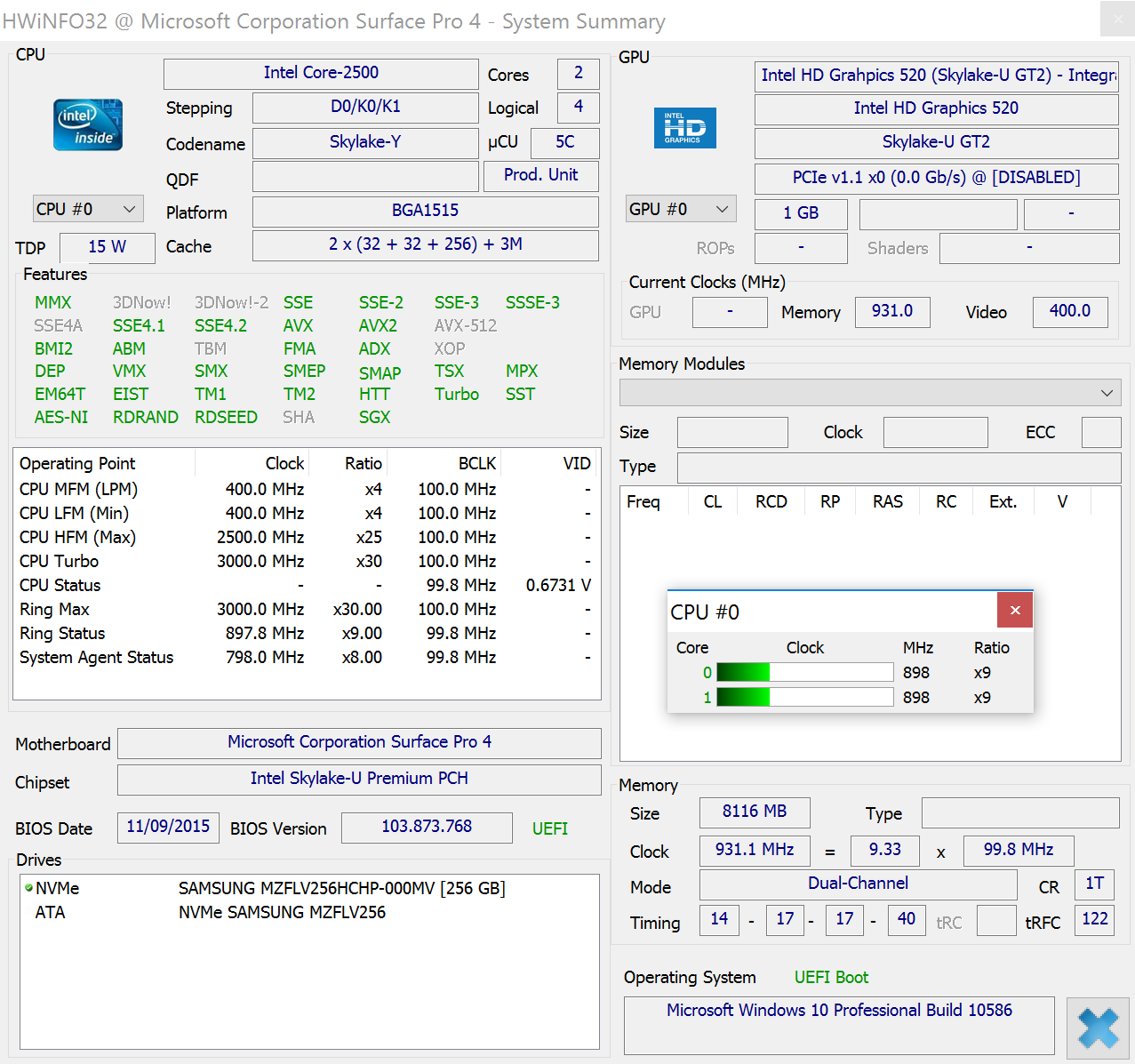Click the Video clock value 400.0
This screenshot has width=1135, height=1064.
click(1070, 312)
